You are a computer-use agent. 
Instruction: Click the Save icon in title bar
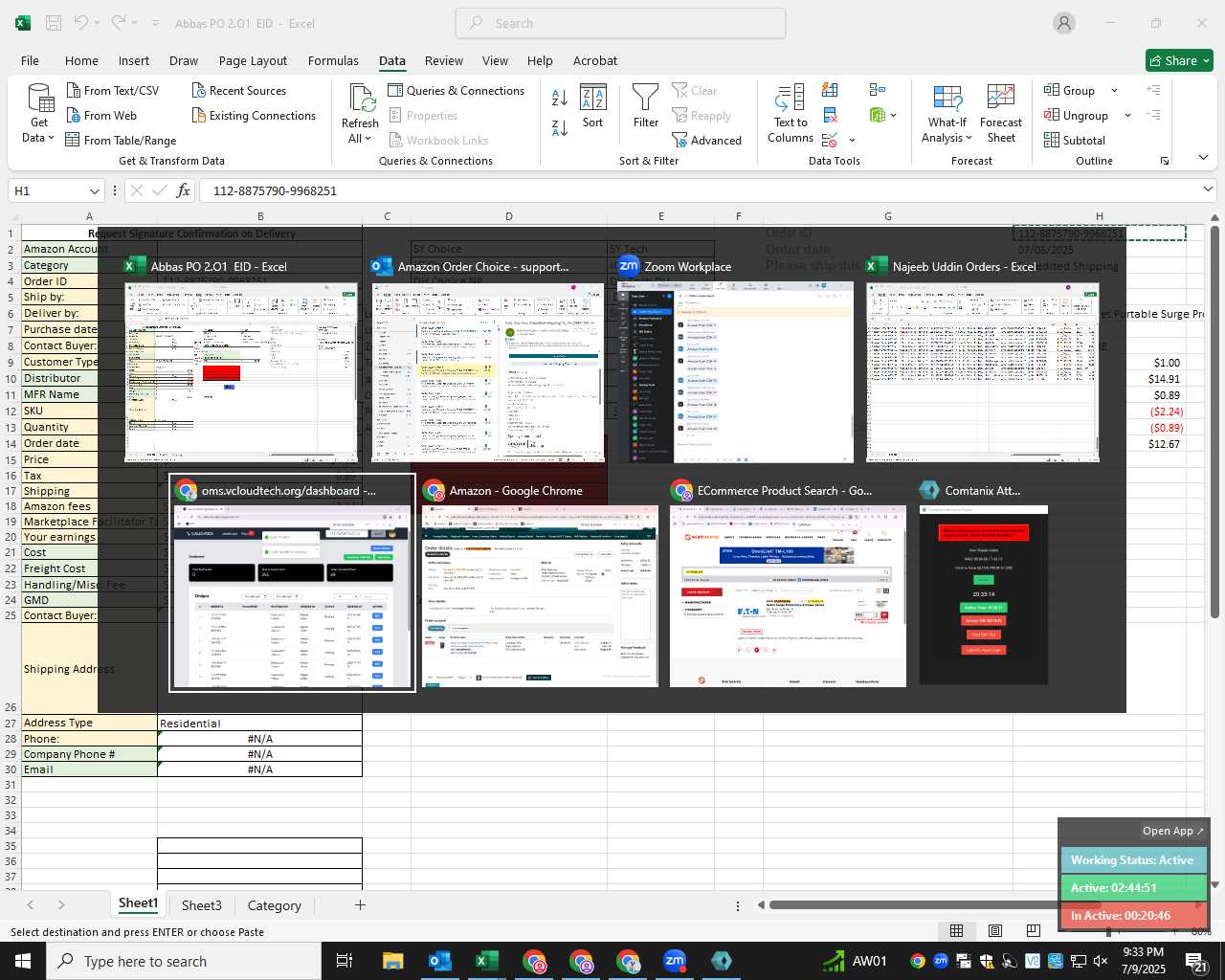(x=54, y=23)
